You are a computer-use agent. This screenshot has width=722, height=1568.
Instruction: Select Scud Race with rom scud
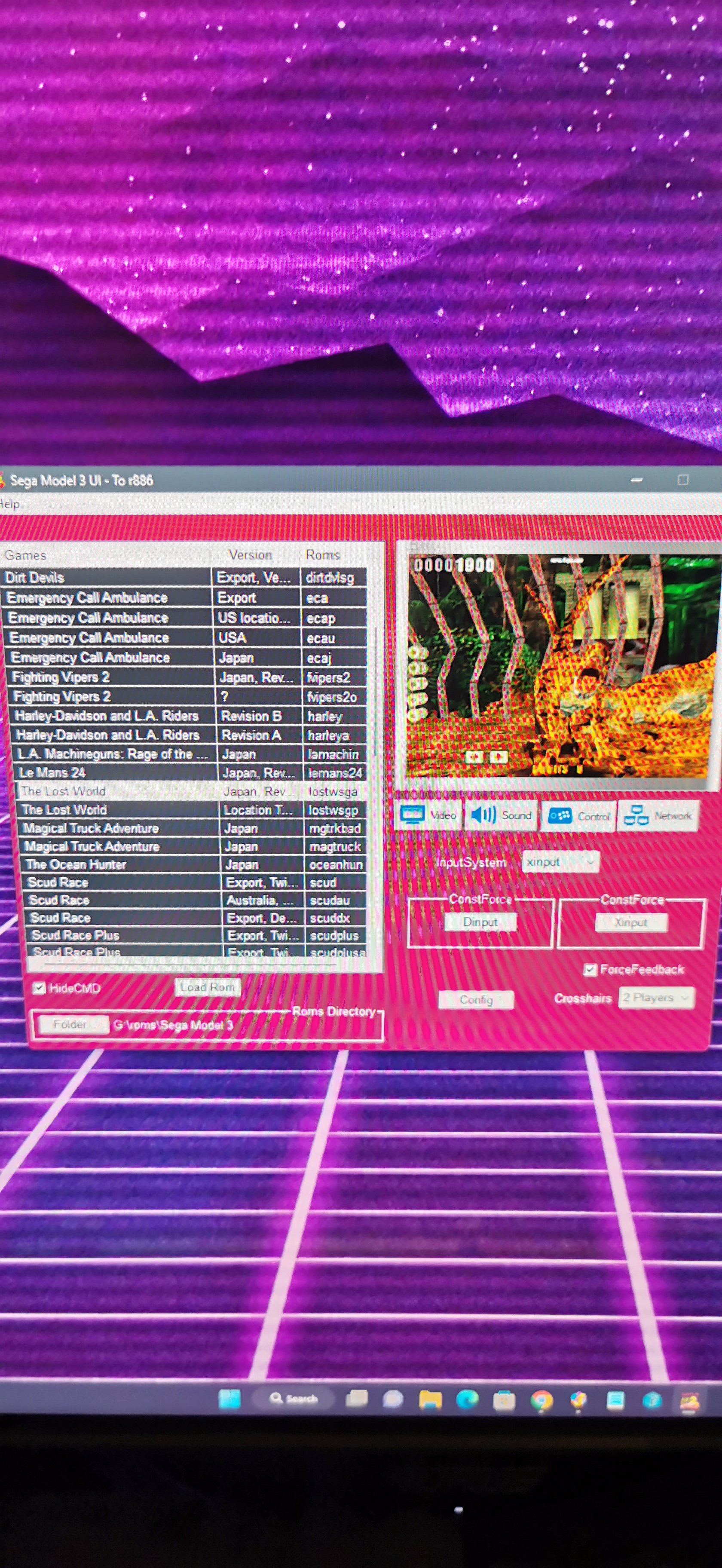(195, 882)
